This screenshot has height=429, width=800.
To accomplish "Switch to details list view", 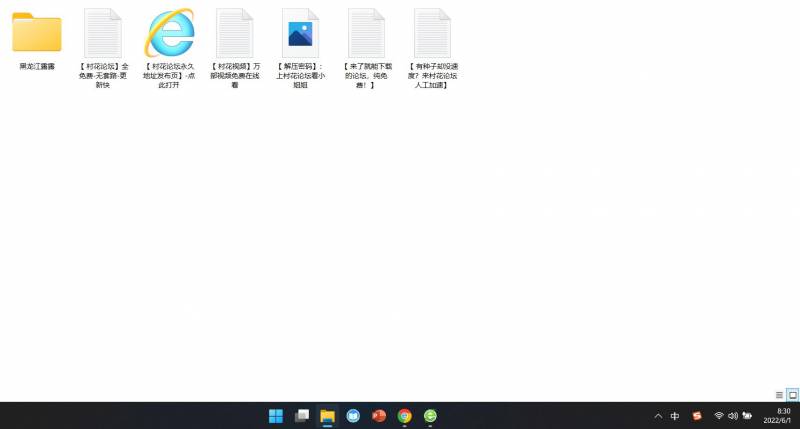I will tap(779, 395).
